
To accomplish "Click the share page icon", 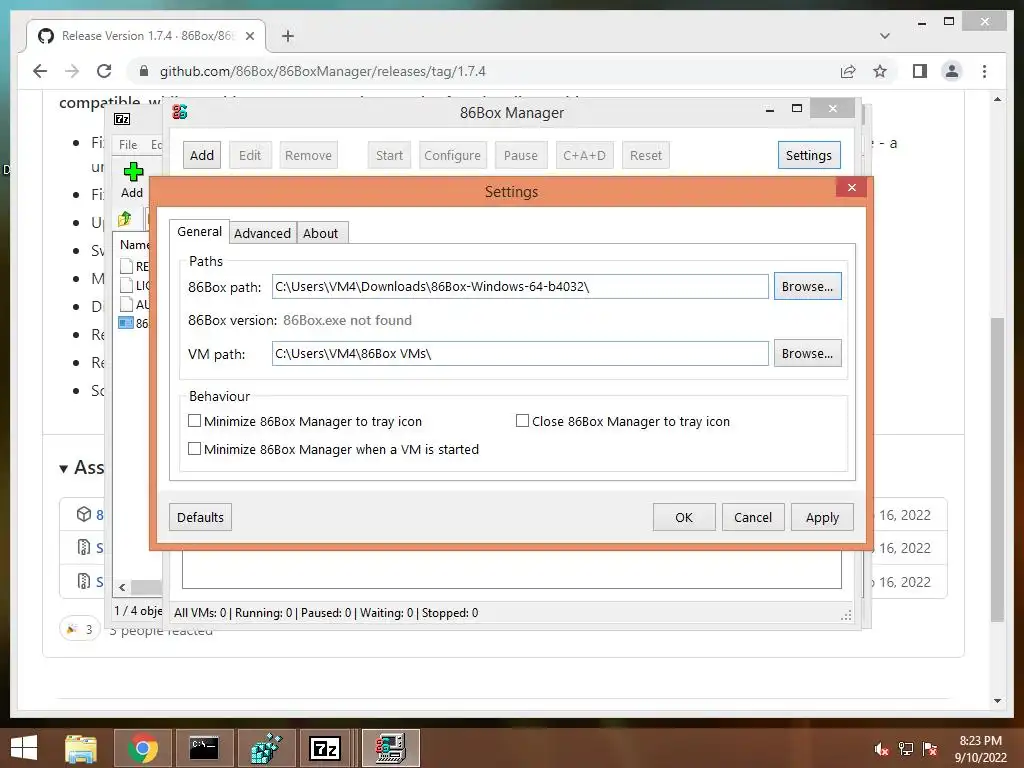I will click(x=848, y=71).
